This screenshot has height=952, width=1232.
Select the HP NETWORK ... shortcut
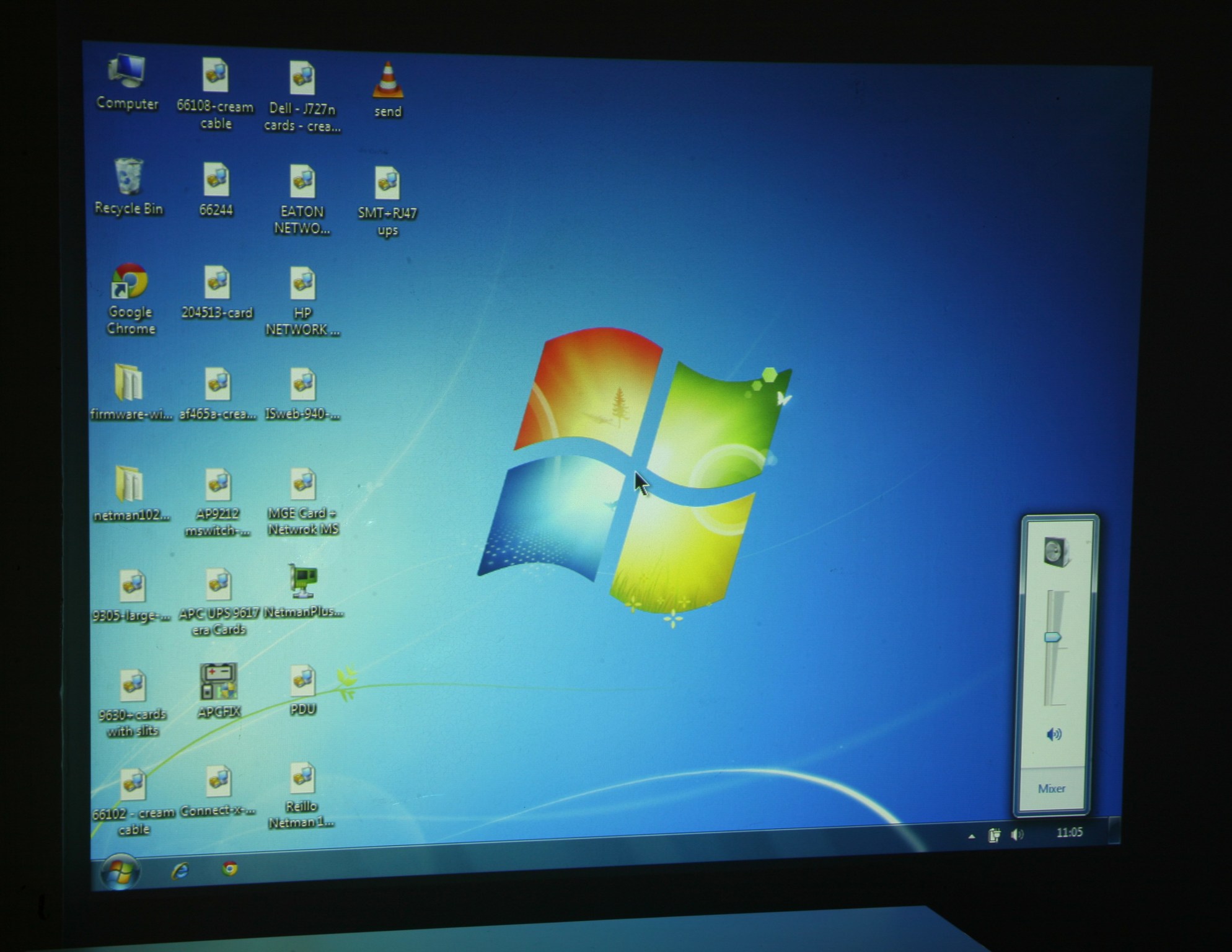(302, 302)
